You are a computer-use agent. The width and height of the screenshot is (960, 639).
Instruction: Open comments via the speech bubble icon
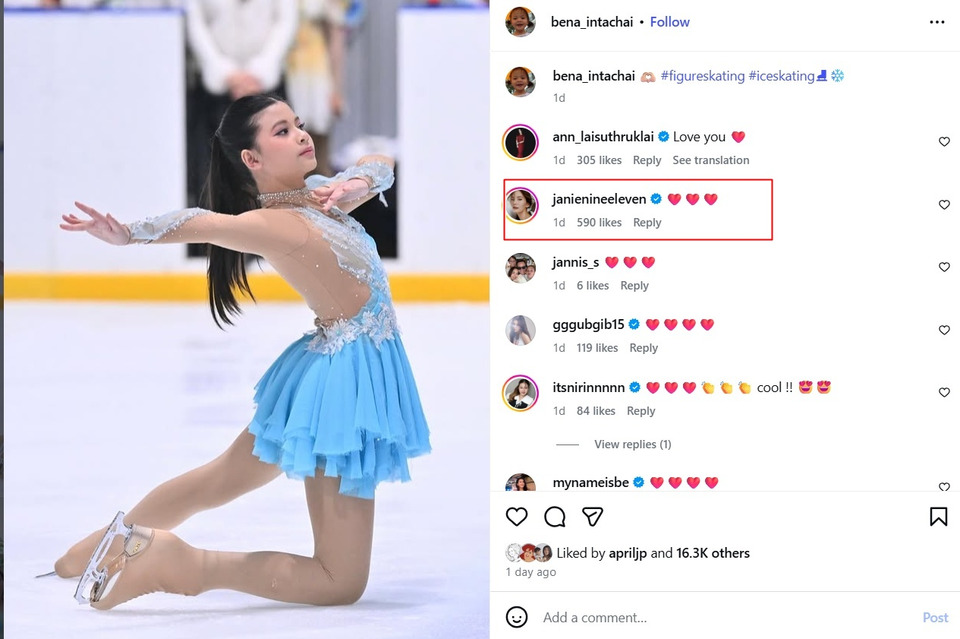click(555, 517)
